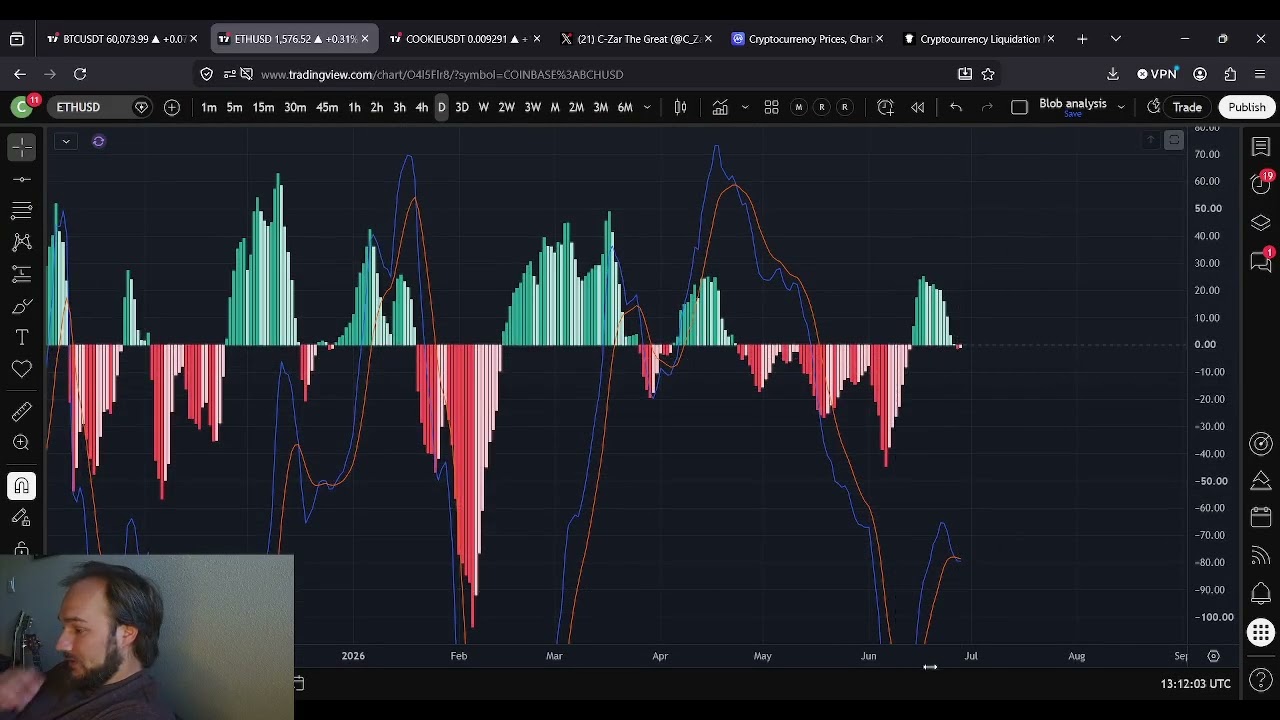Viewport: 1280px width, 720px height.
Task: Collapse the indicator legend chevron
Action: point(65,141)
